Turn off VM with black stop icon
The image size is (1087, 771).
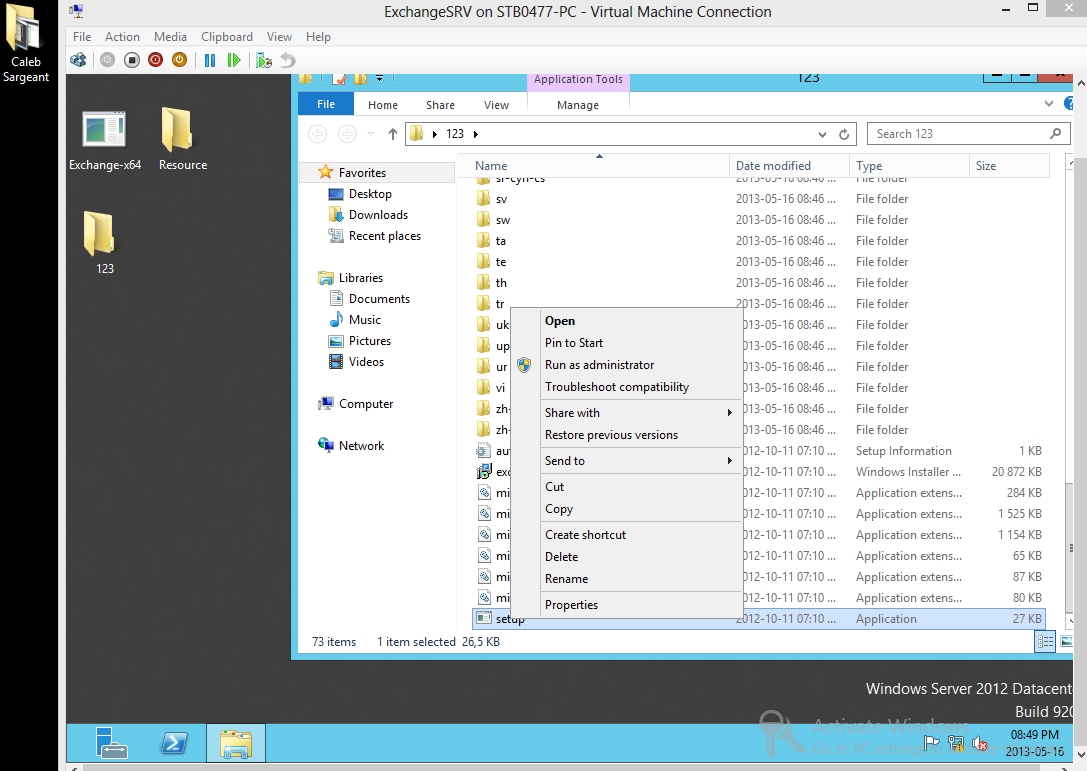tap(132, 60)
